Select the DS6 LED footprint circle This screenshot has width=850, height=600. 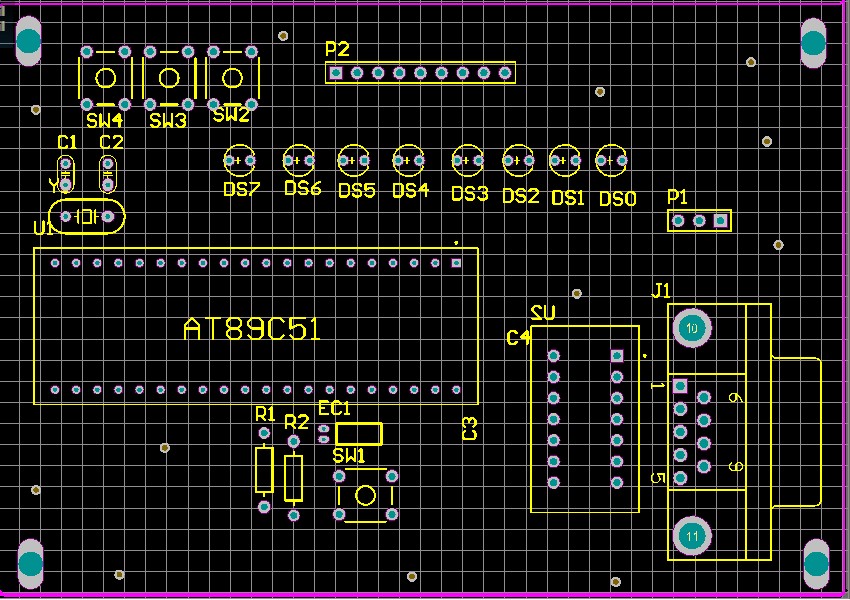(299, 160)
